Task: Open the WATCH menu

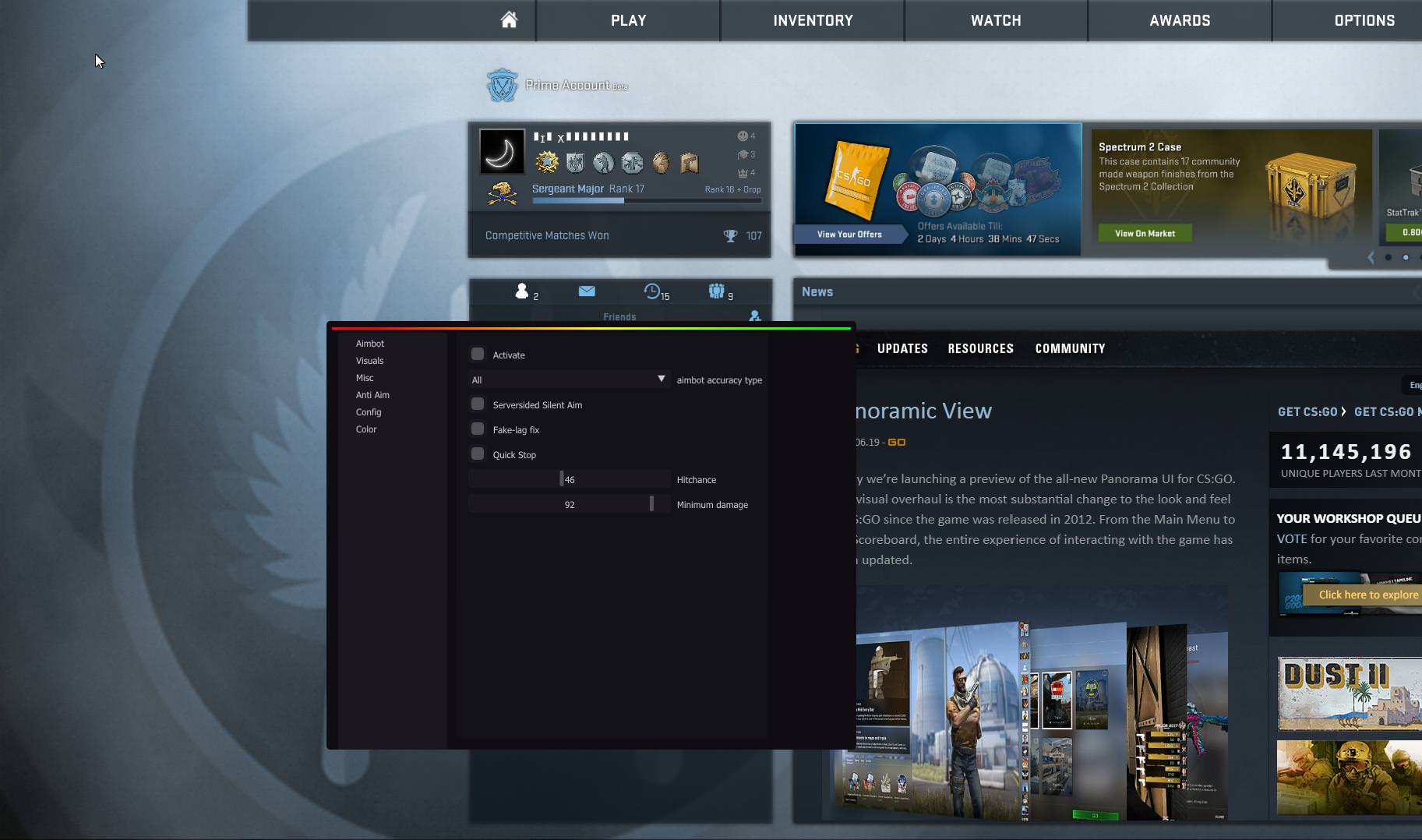Action: pos(996,20)
